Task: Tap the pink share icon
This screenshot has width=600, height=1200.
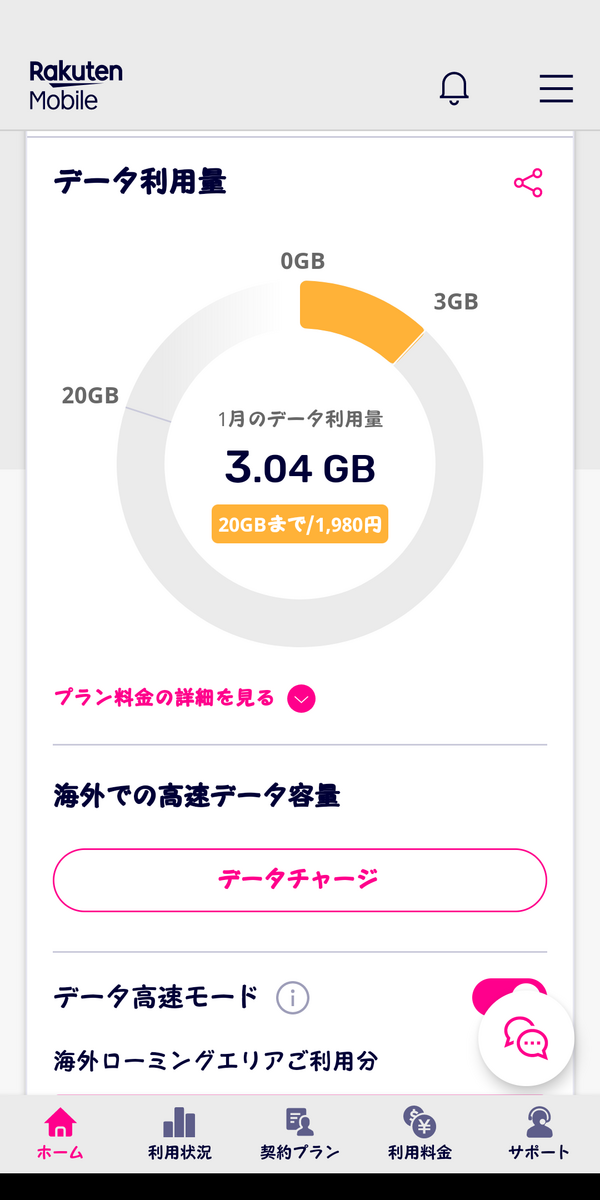Action: [528, 184]
